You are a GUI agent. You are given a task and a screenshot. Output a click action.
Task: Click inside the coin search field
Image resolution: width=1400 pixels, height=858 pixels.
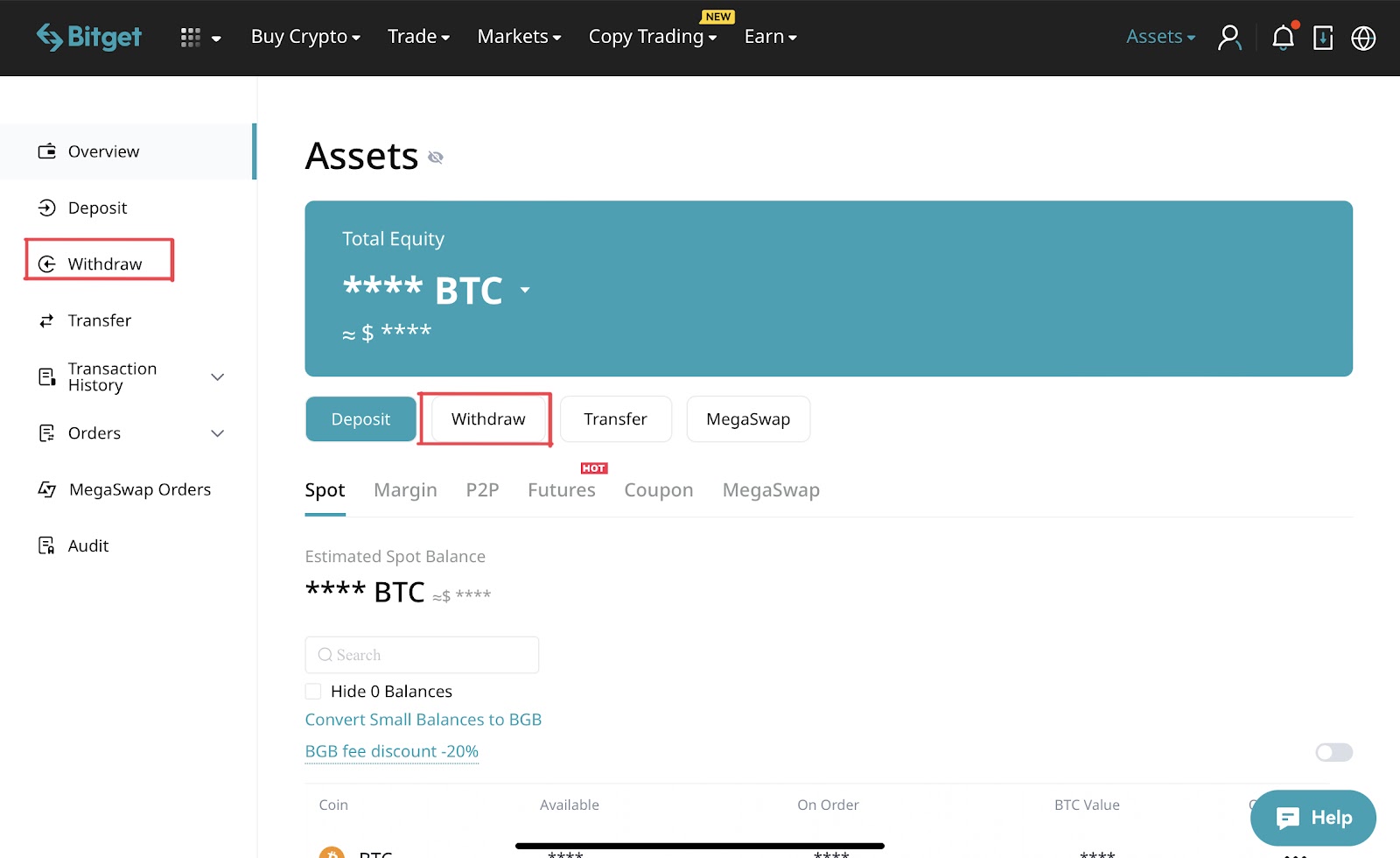point(422,654)
